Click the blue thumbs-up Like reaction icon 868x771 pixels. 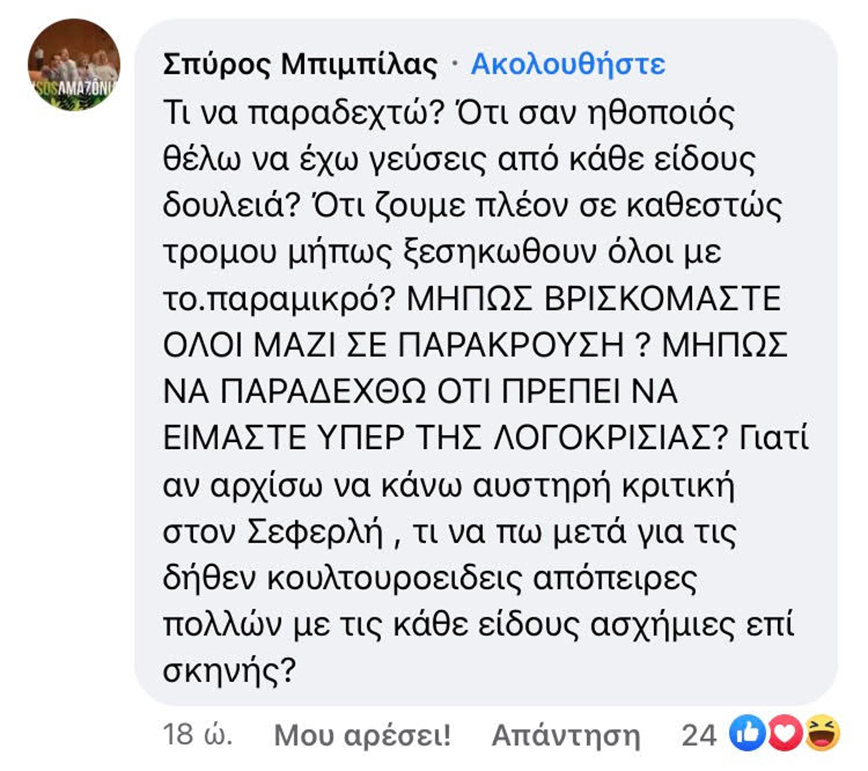tap(748, 735)
